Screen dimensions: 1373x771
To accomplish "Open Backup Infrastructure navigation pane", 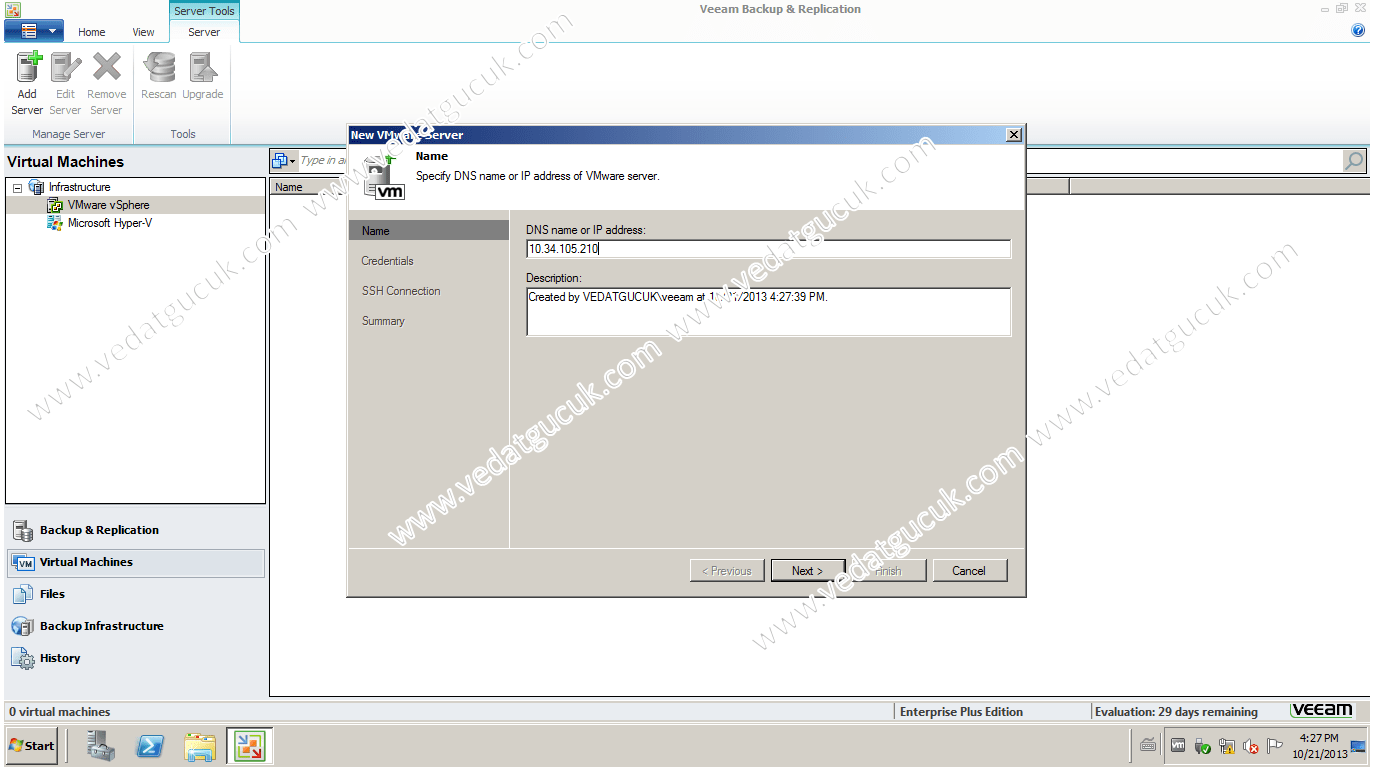I will (x=136, y=626).
